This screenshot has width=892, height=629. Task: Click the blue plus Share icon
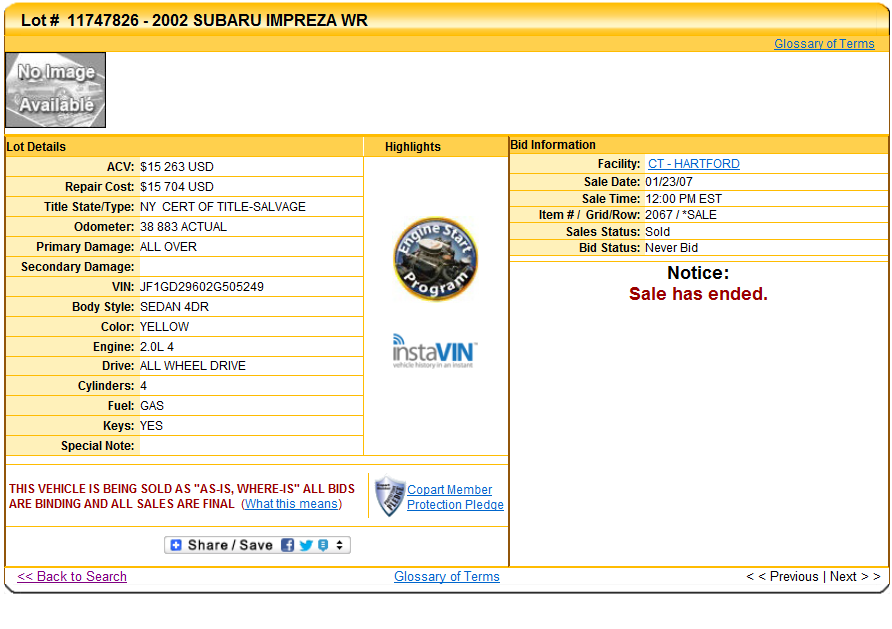[176, 545]
